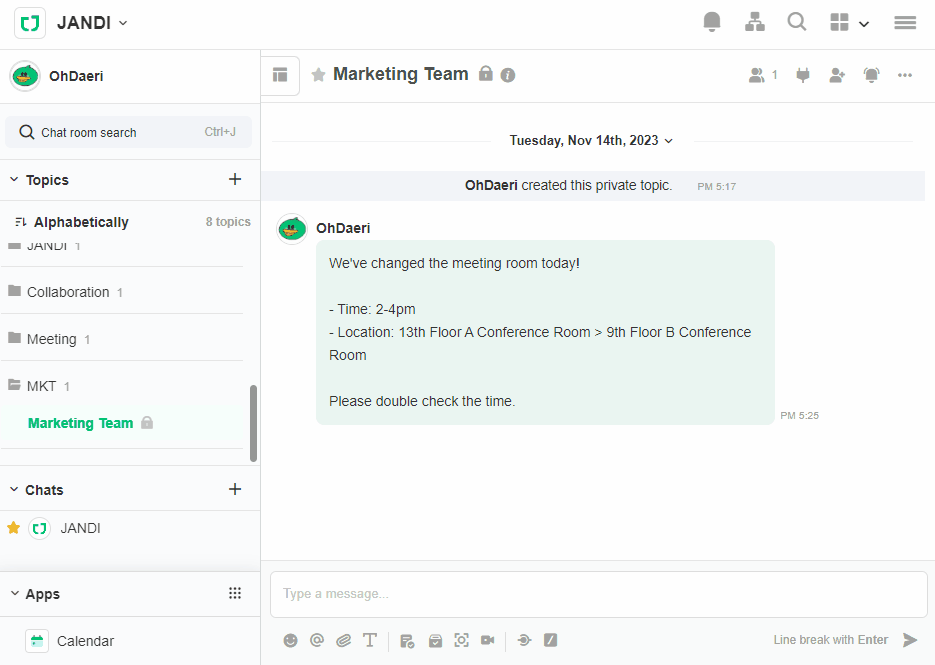This screenshot has height=665, width=935.
Task: Open the Collaboration folder
Action: point(68,292)
